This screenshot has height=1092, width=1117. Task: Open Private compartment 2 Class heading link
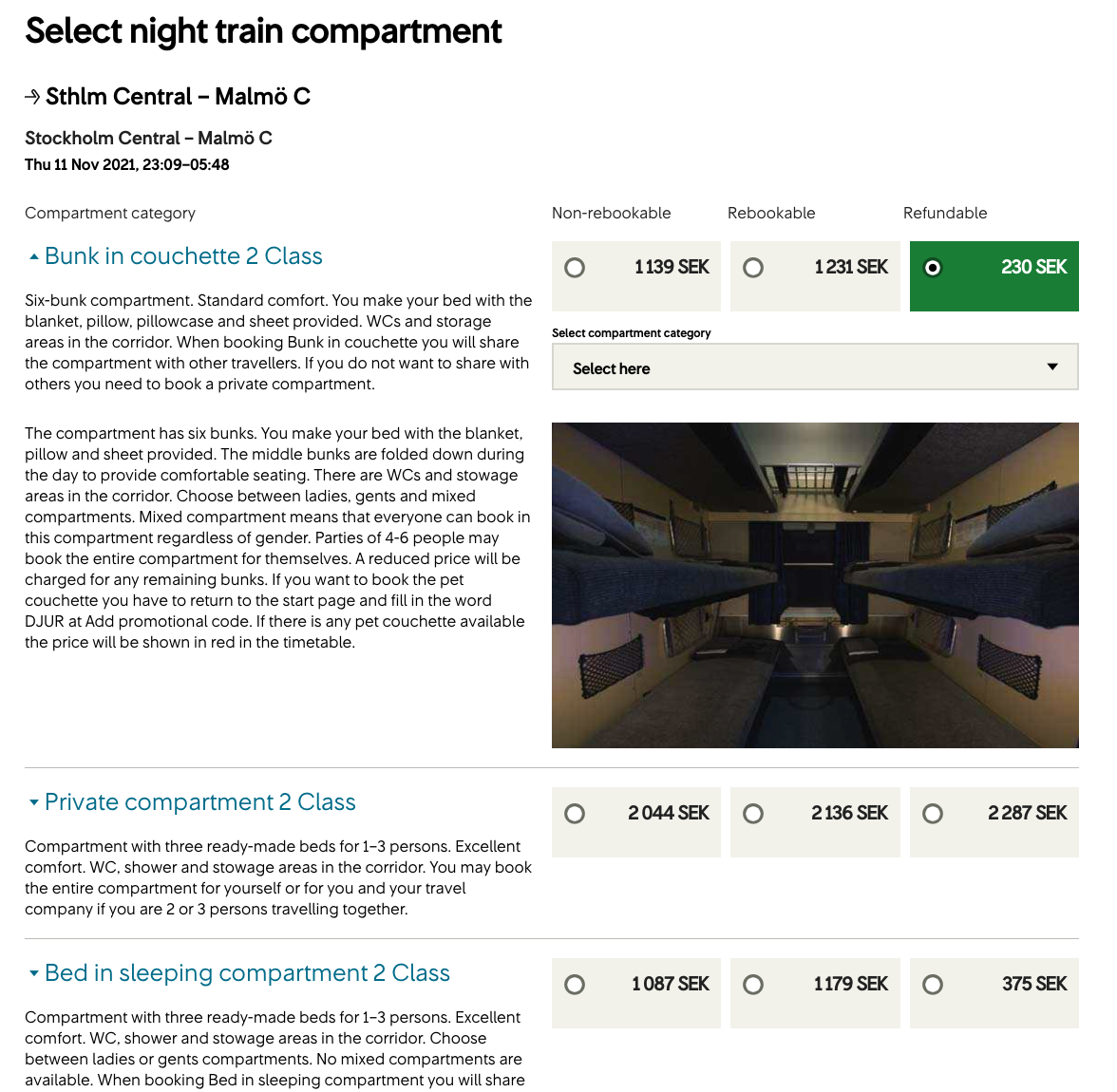pyautogui.click(x=199, y=802)
